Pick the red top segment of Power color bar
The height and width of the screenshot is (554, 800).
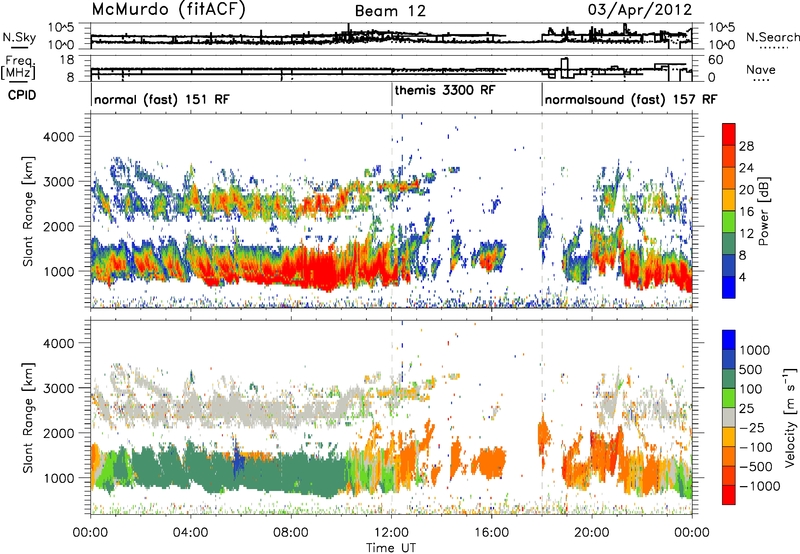tap(729, 135)
